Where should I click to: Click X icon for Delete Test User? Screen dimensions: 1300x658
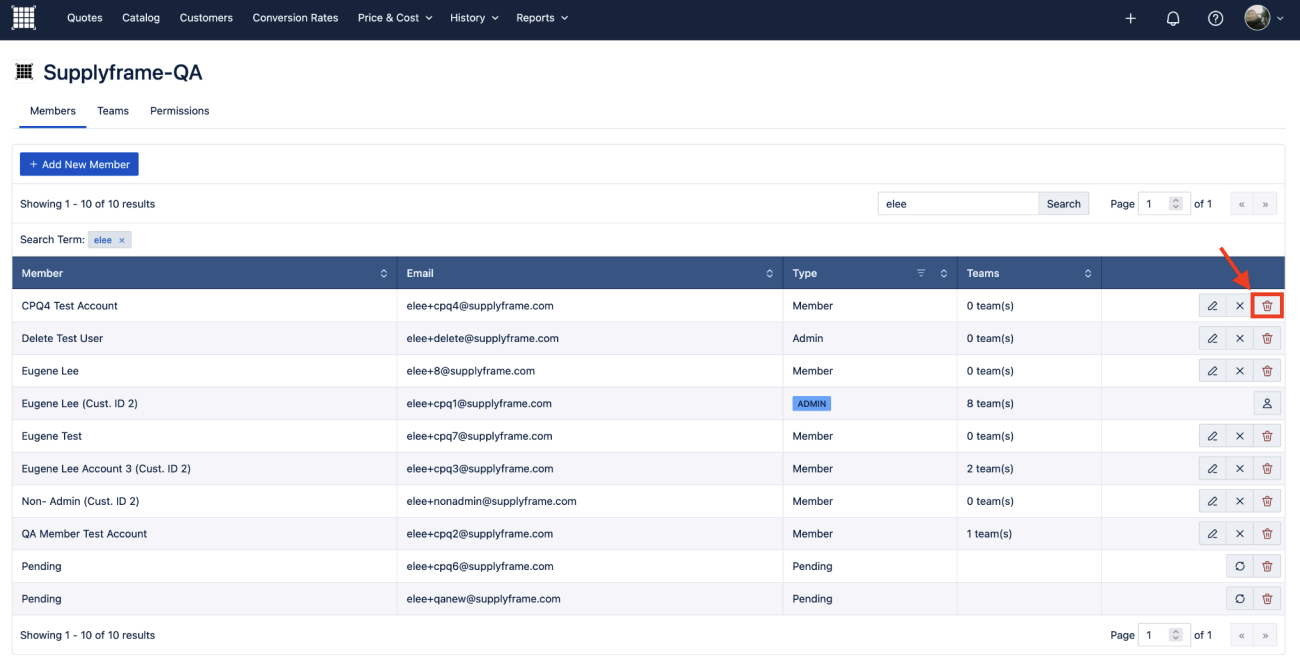click(x=1240, y=338)
